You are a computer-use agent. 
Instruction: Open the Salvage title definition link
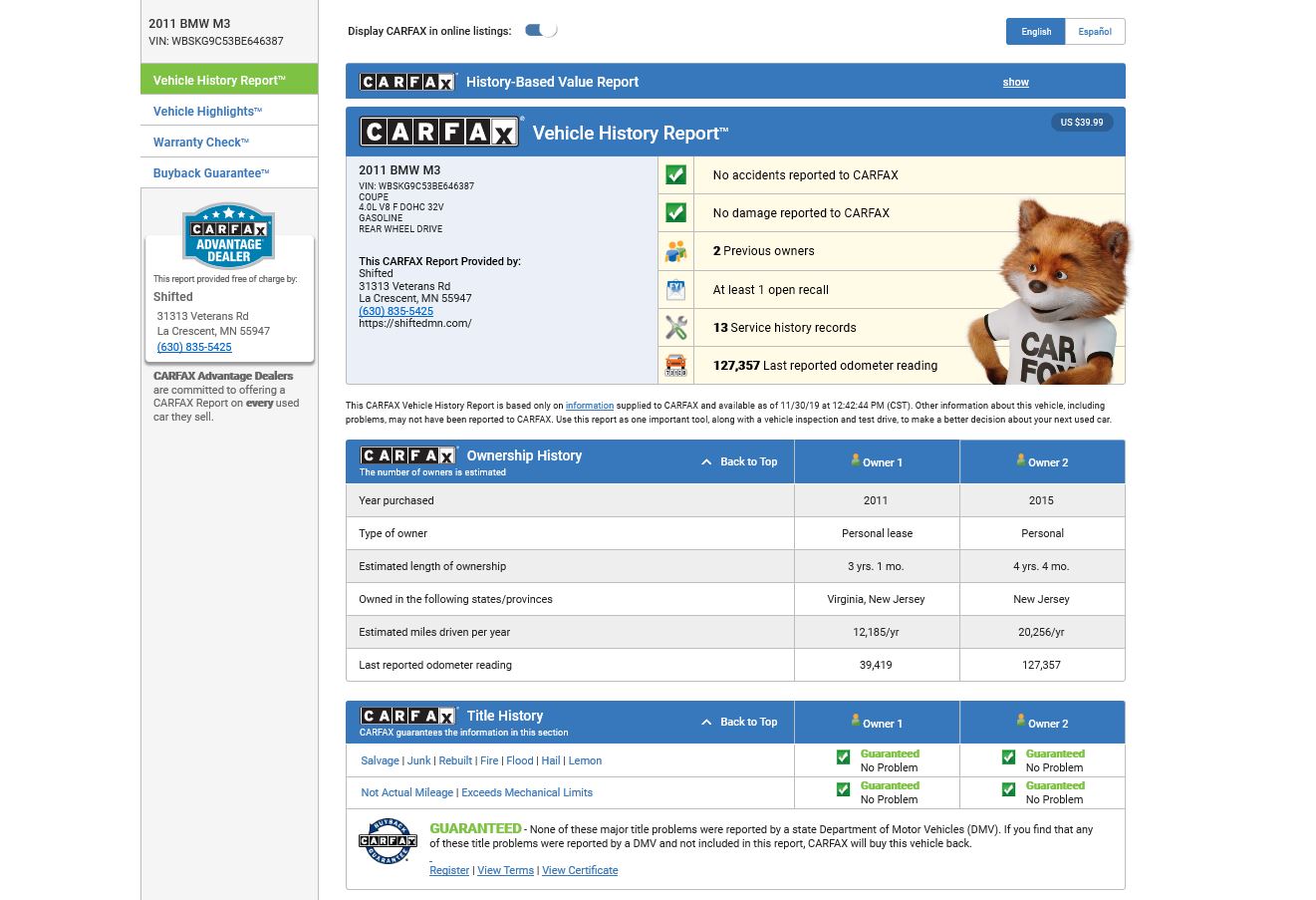pos(380,760)
